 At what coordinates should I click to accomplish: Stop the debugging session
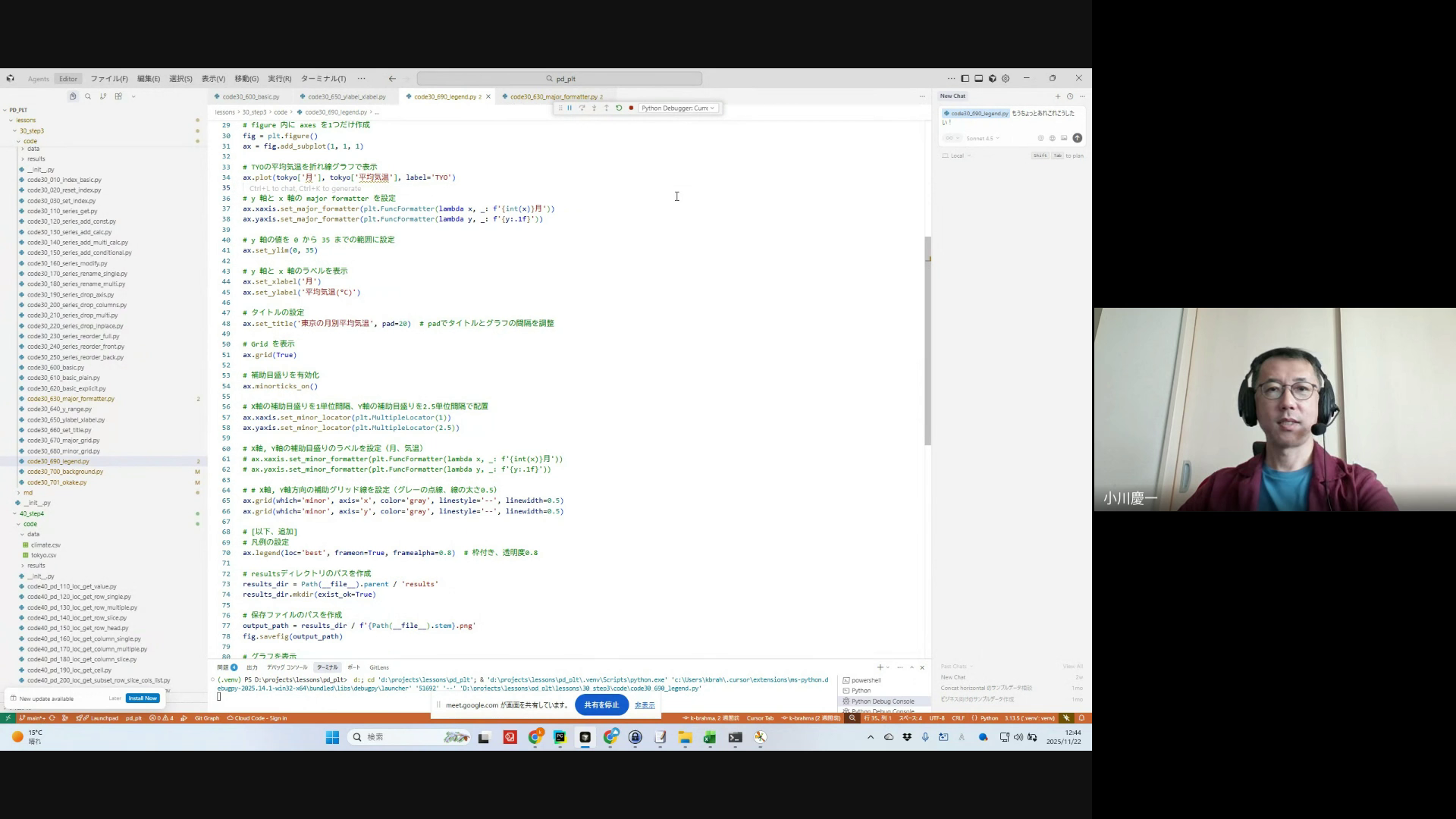[x=631, y=108]
